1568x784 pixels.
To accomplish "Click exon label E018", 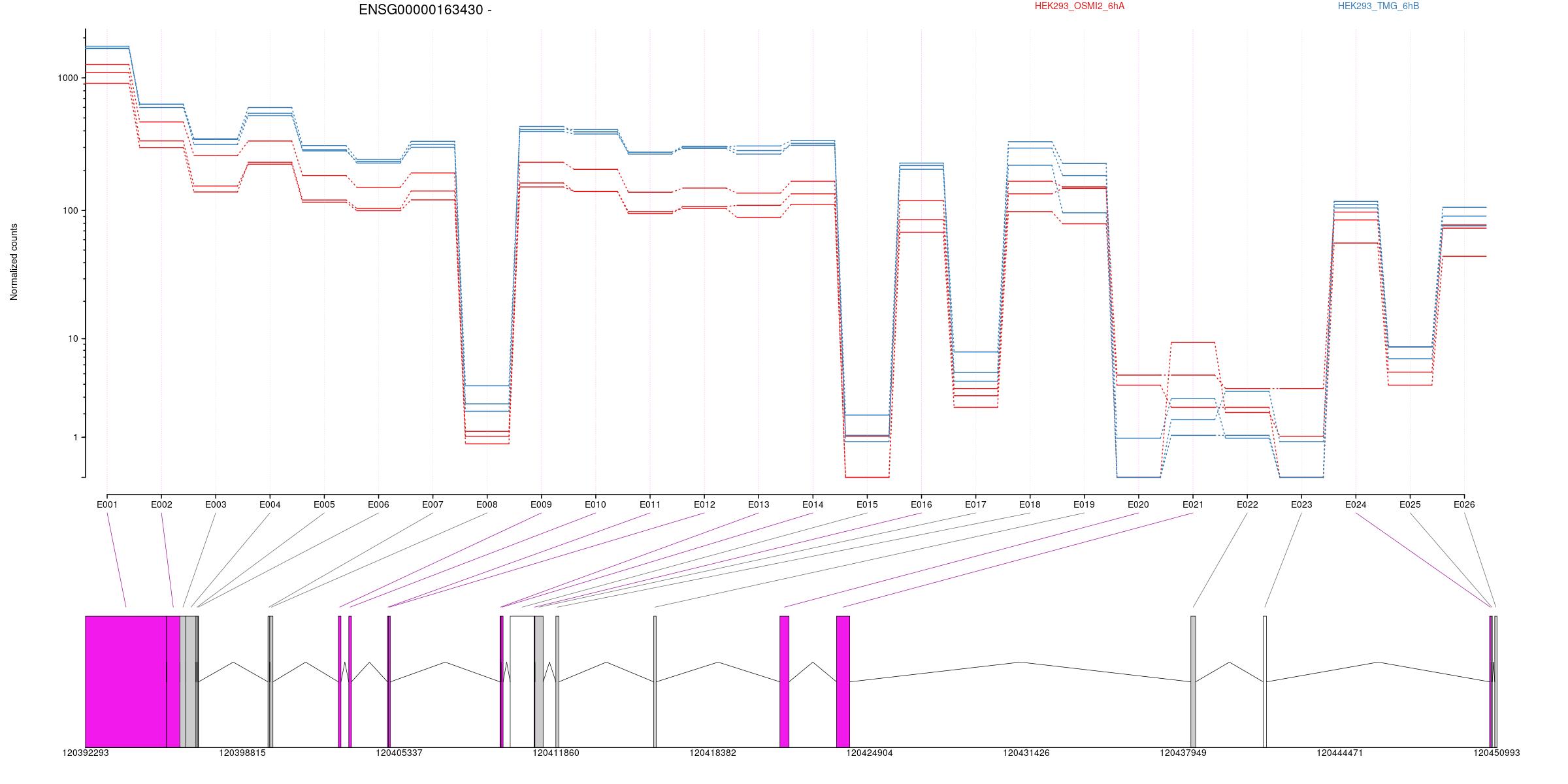I will (1030, 504).
